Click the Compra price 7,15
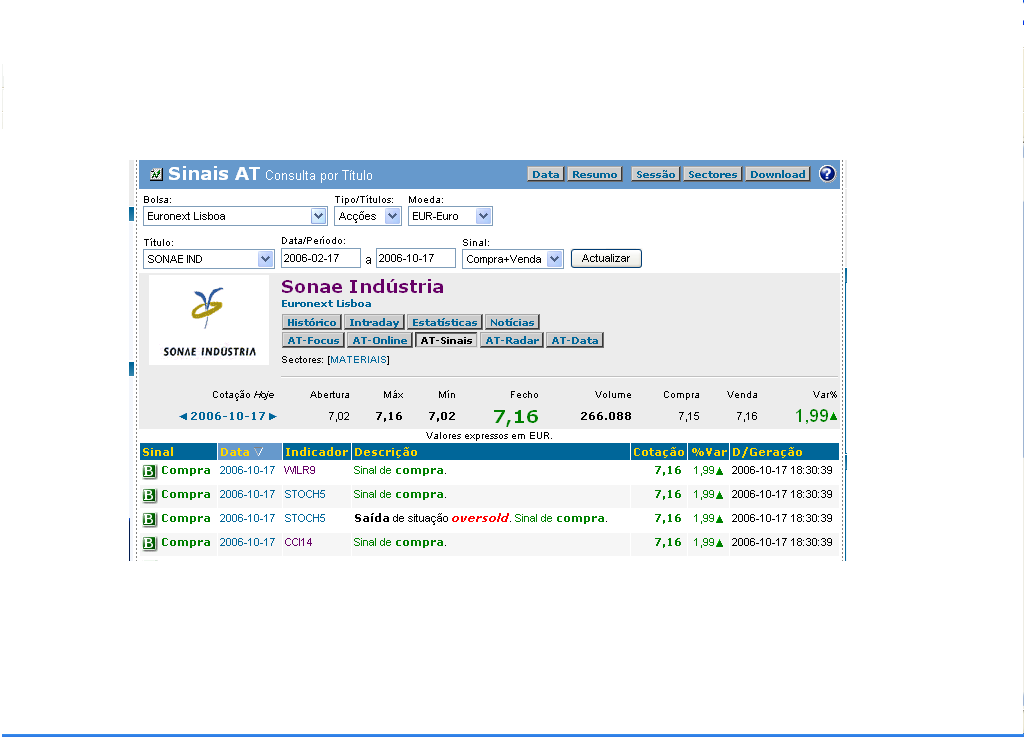This screenshot has width=1024, height=738. pyautogui.click(x=689, y=416)
